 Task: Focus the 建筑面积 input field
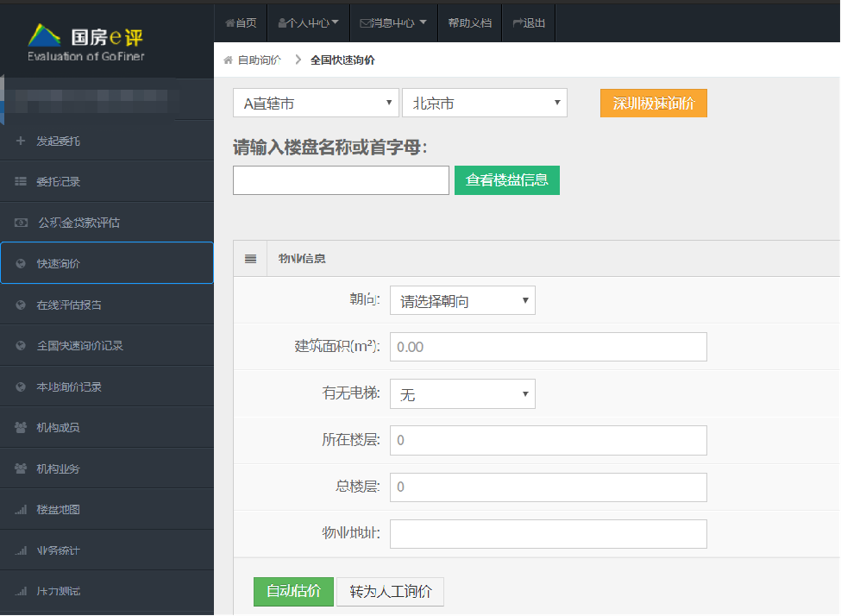[x=548, y=347]
